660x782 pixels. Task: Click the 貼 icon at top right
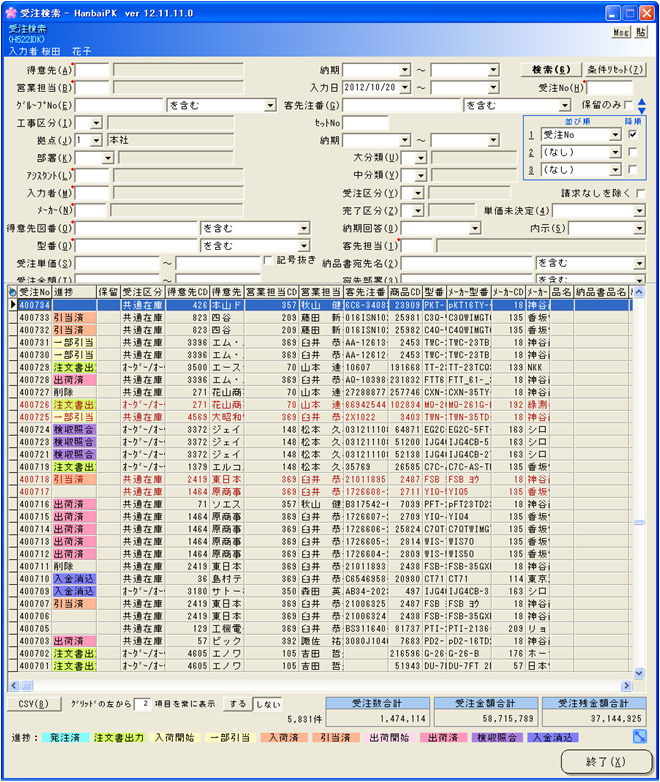(x=640, y=32)
